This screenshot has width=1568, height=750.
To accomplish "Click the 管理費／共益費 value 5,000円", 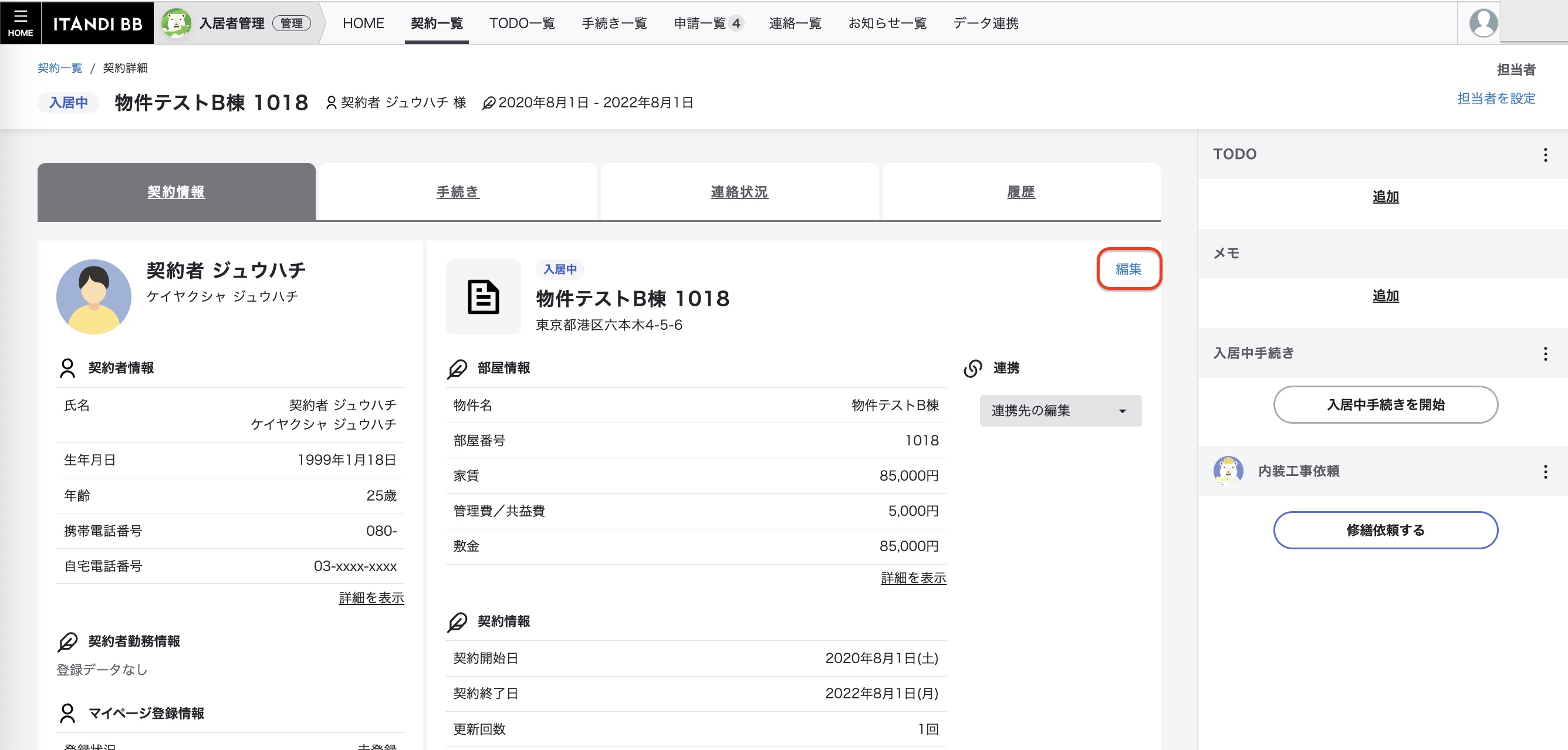I will (913, 511).
